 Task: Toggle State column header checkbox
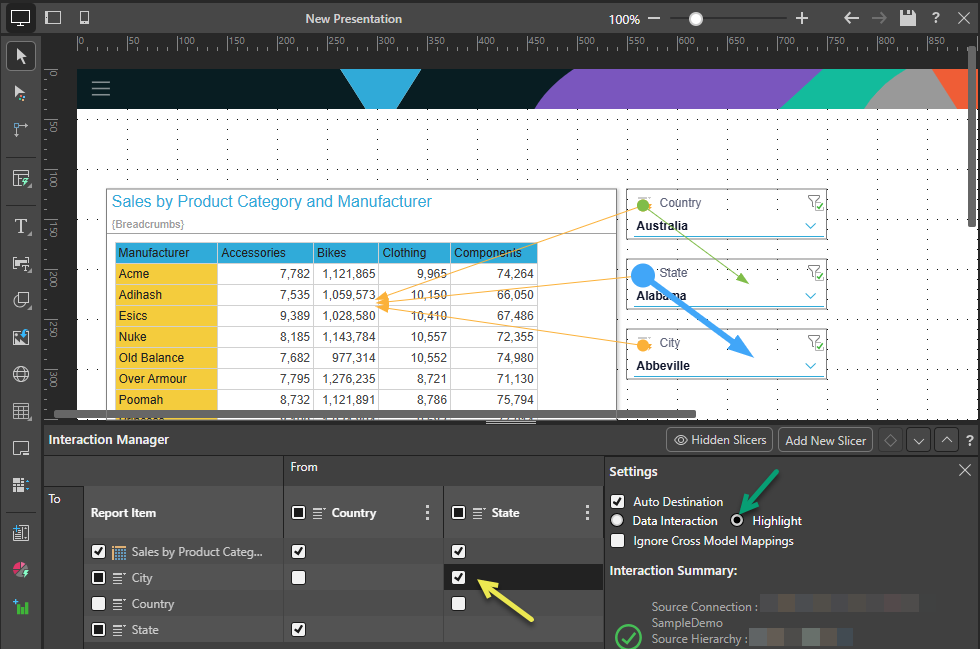(x=458, y=513)
